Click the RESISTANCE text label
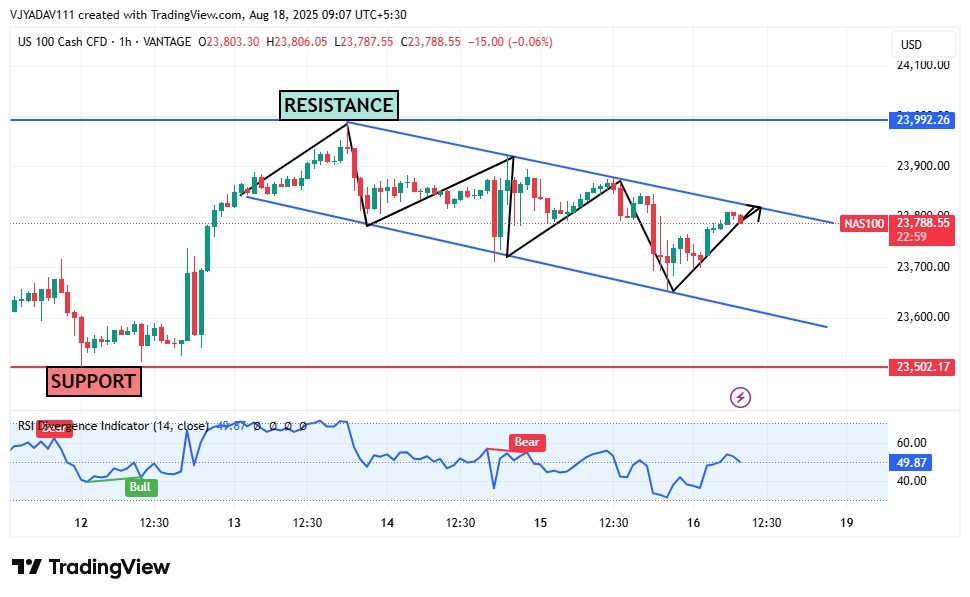970x597 pixels. coord(338,105)
